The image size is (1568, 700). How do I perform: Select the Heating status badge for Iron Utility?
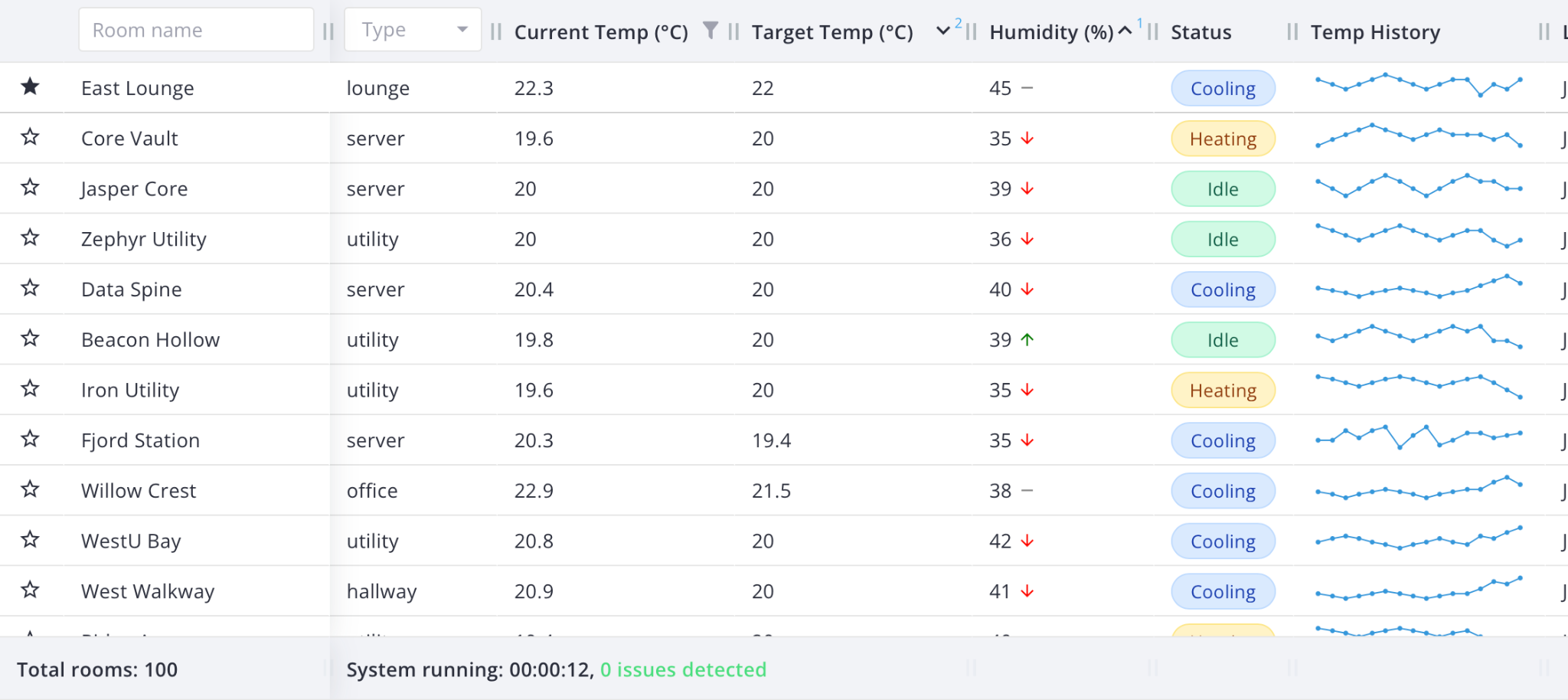tap(1222, 390)
